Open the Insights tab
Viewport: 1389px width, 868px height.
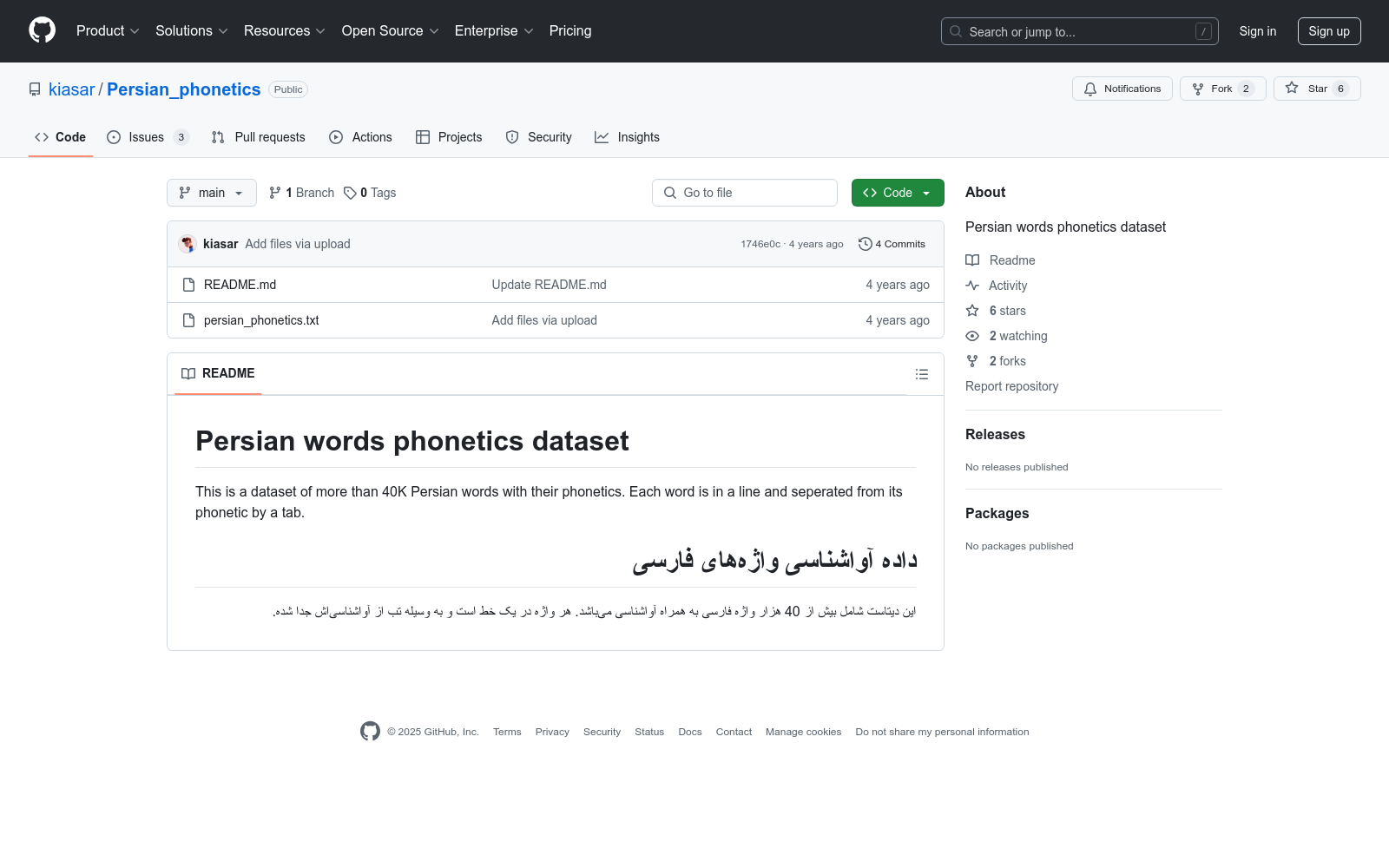[x=628, y=137]
